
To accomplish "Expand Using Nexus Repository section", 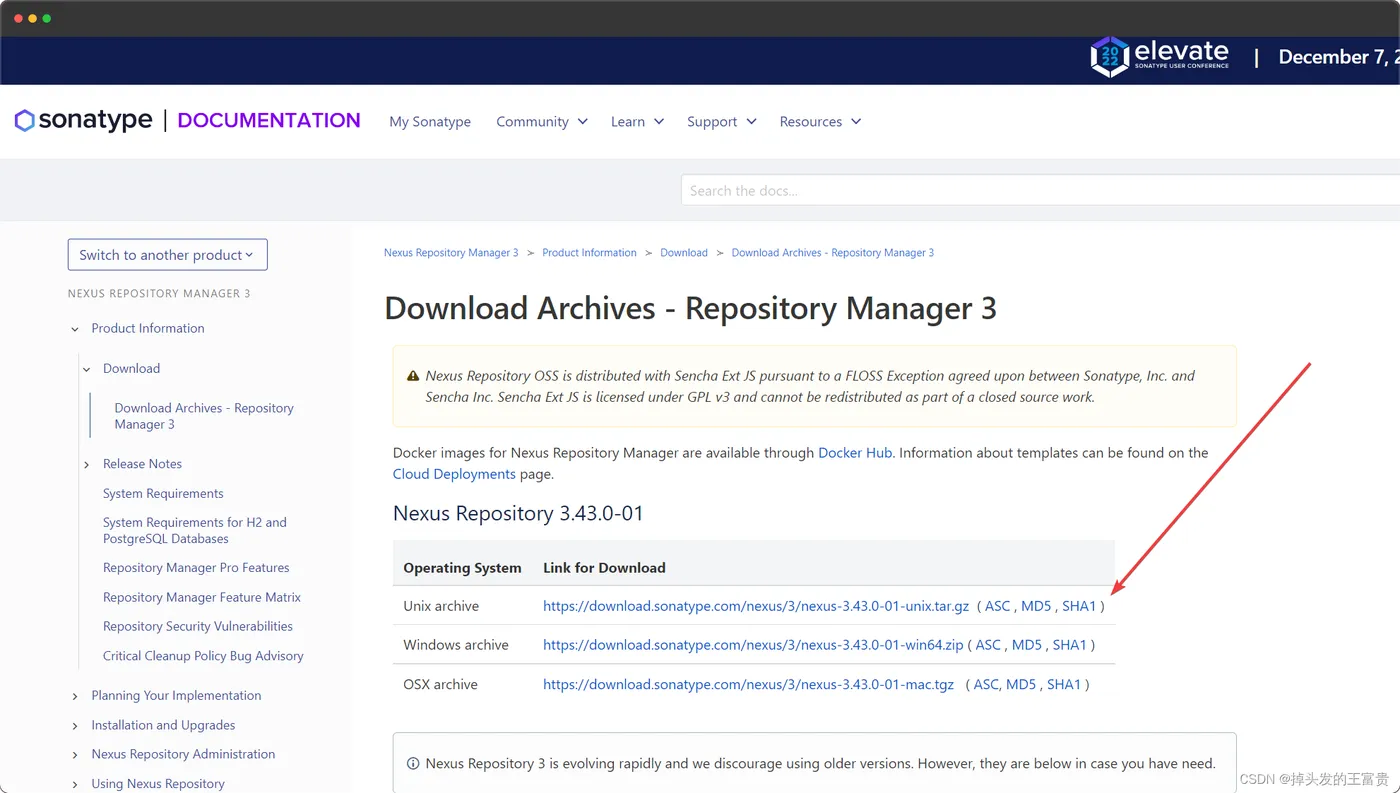I will point(75,784).
